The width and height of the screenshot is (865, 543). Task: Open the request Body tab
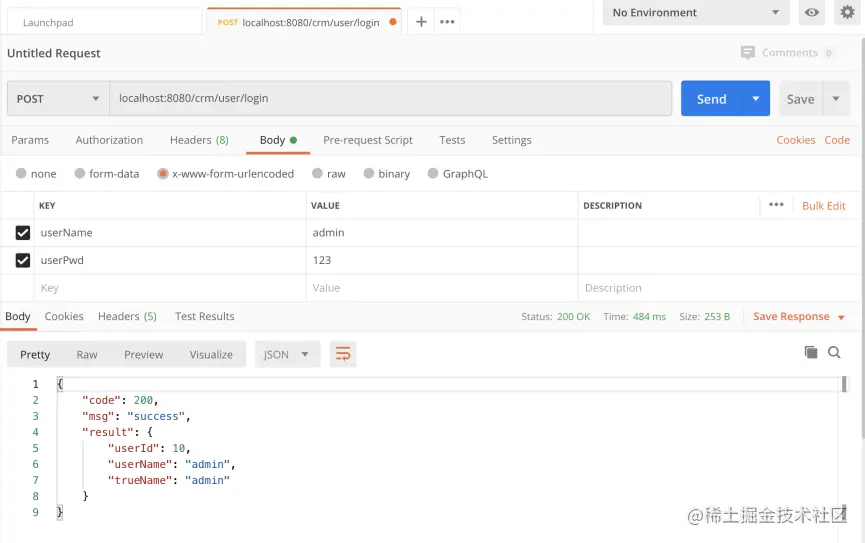pos(278,140)
